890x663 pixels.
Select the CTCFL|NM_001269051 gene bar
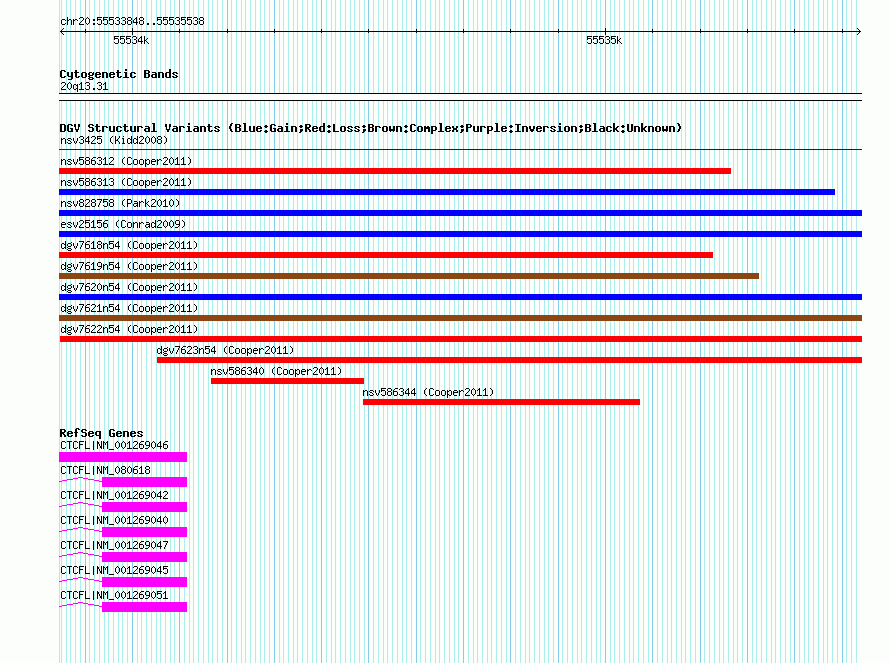(x=145, y=607)
